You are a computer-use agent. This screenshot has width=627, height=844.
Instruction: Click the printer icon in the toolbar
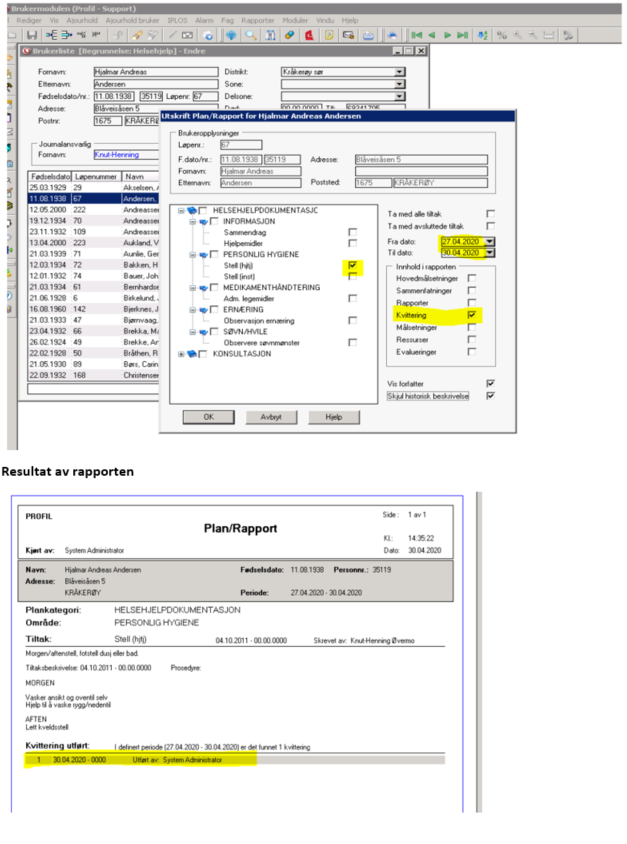[x=369, y=34]
